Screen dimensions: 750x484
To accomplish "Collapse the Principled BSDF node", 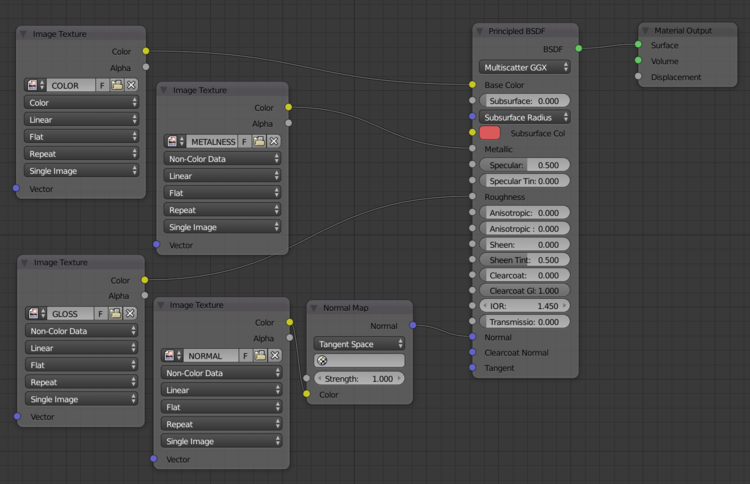I will pos(480,31).
